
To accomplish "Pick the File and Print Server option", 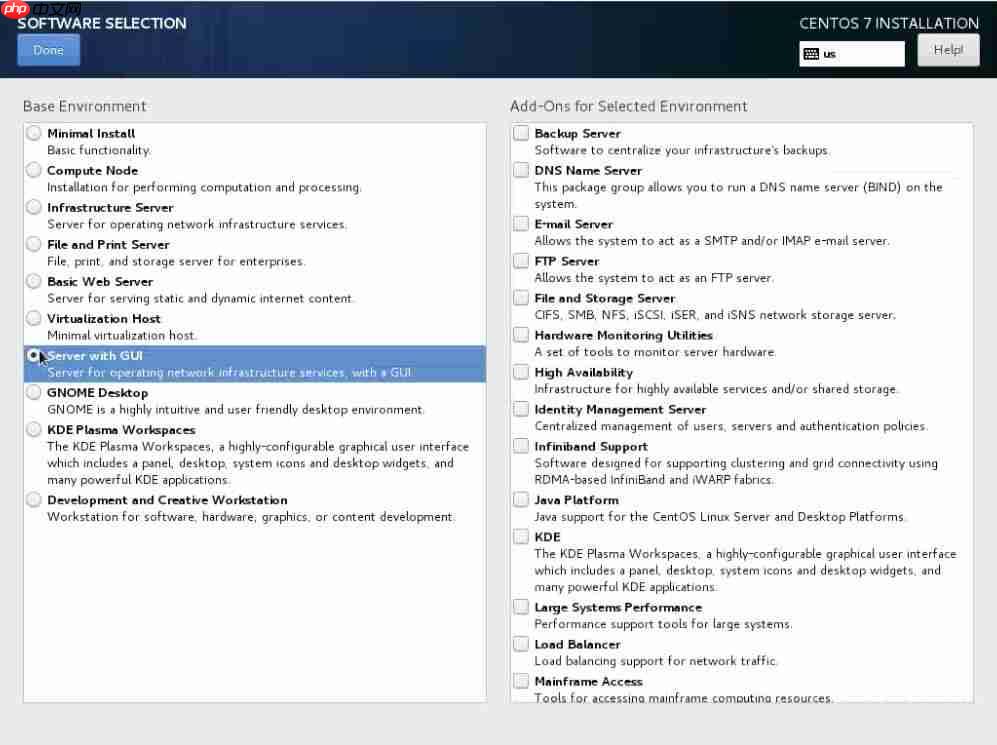I will [34, 244].
